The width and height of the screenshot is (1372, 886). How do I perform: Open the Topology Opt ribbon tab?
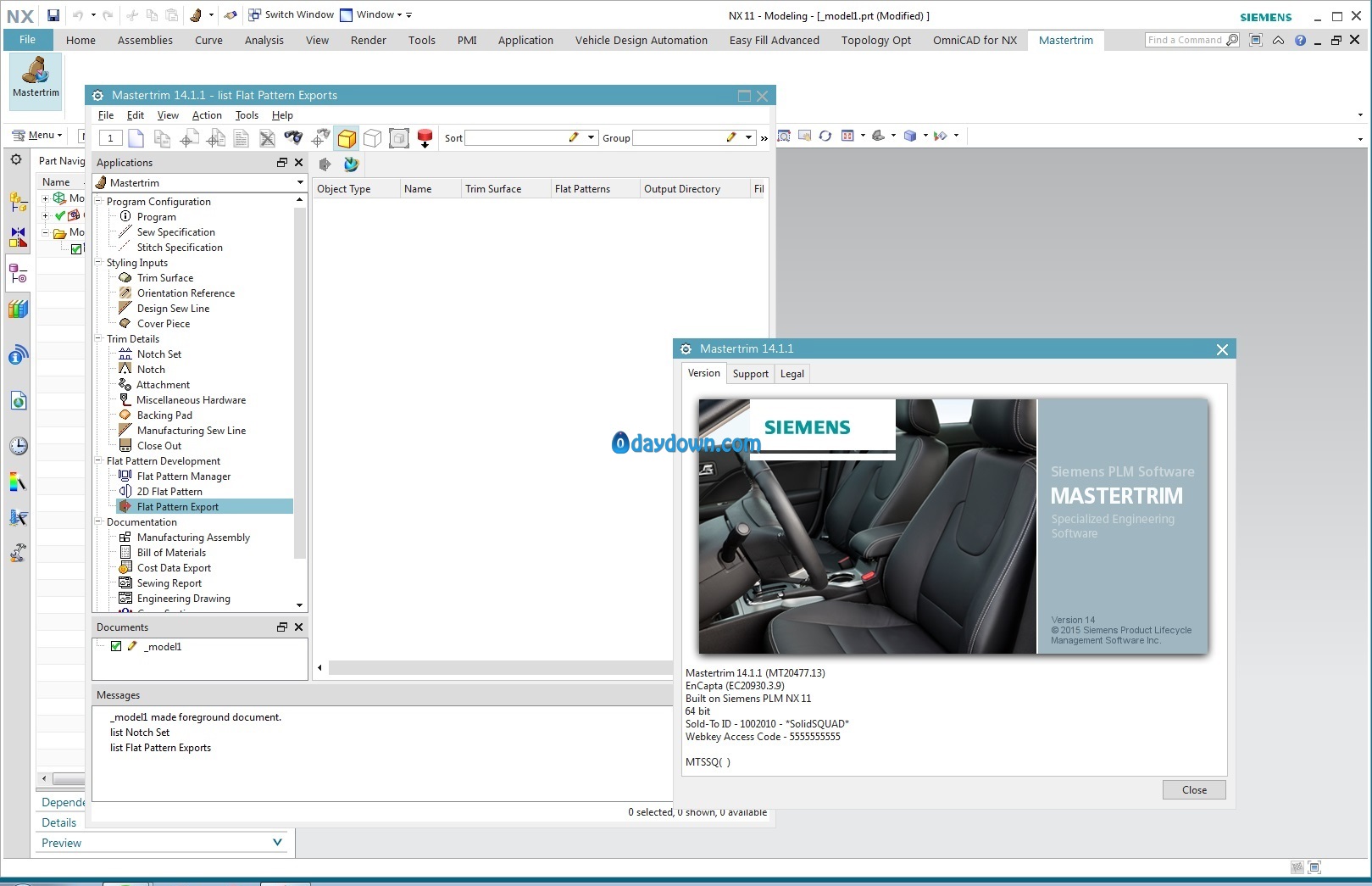pos(876,40)
